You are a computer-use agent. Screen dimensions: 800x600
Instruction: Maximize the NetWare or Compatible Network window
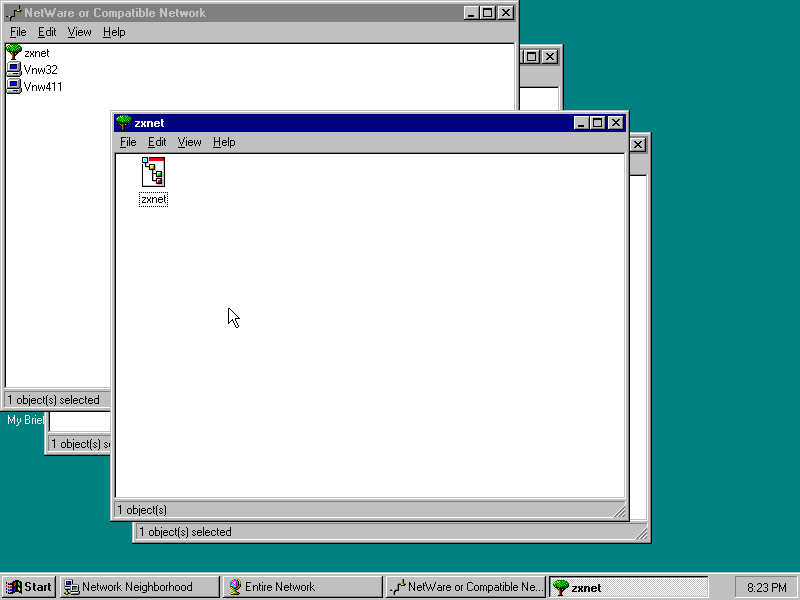click(487, 13)
